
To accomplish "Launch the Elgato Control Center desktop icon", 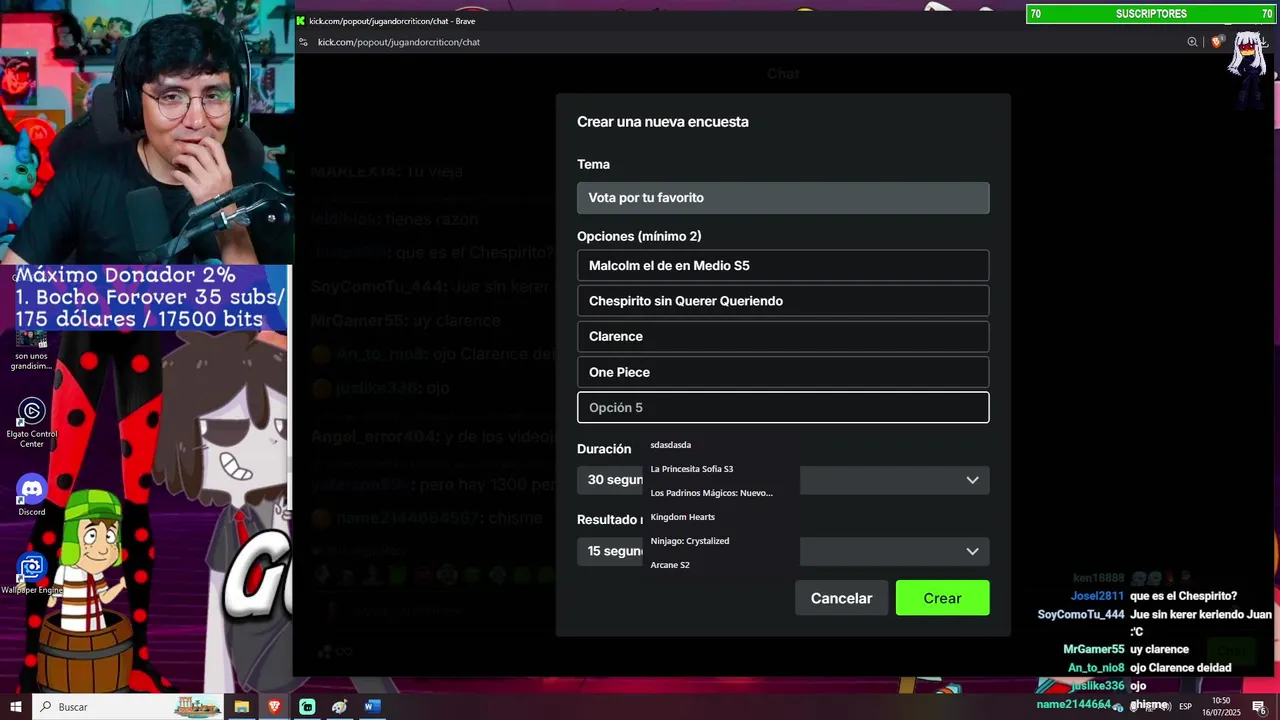I will [x=32, y=423].
